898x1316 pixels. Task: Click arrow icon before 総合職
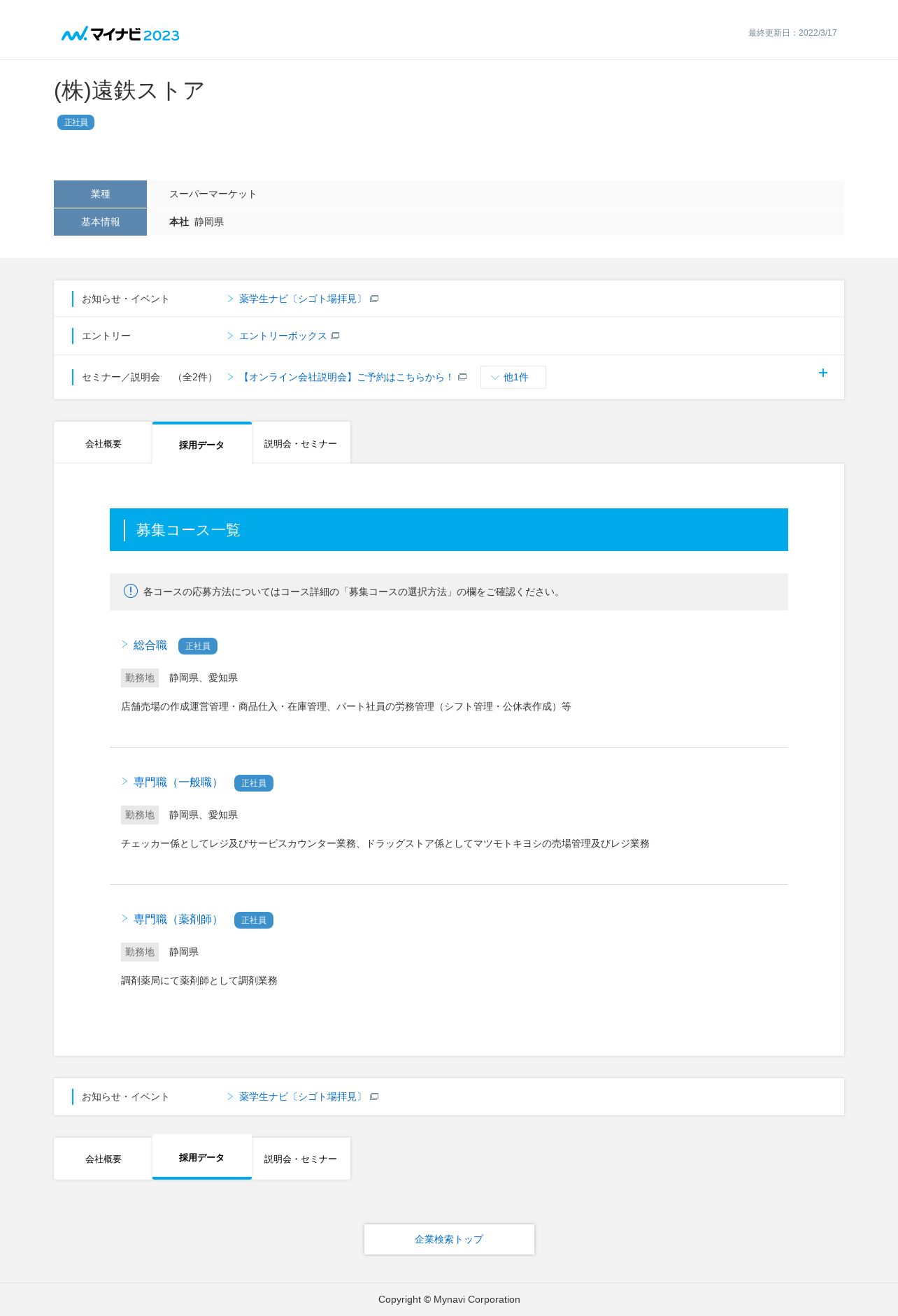[124, 644]
